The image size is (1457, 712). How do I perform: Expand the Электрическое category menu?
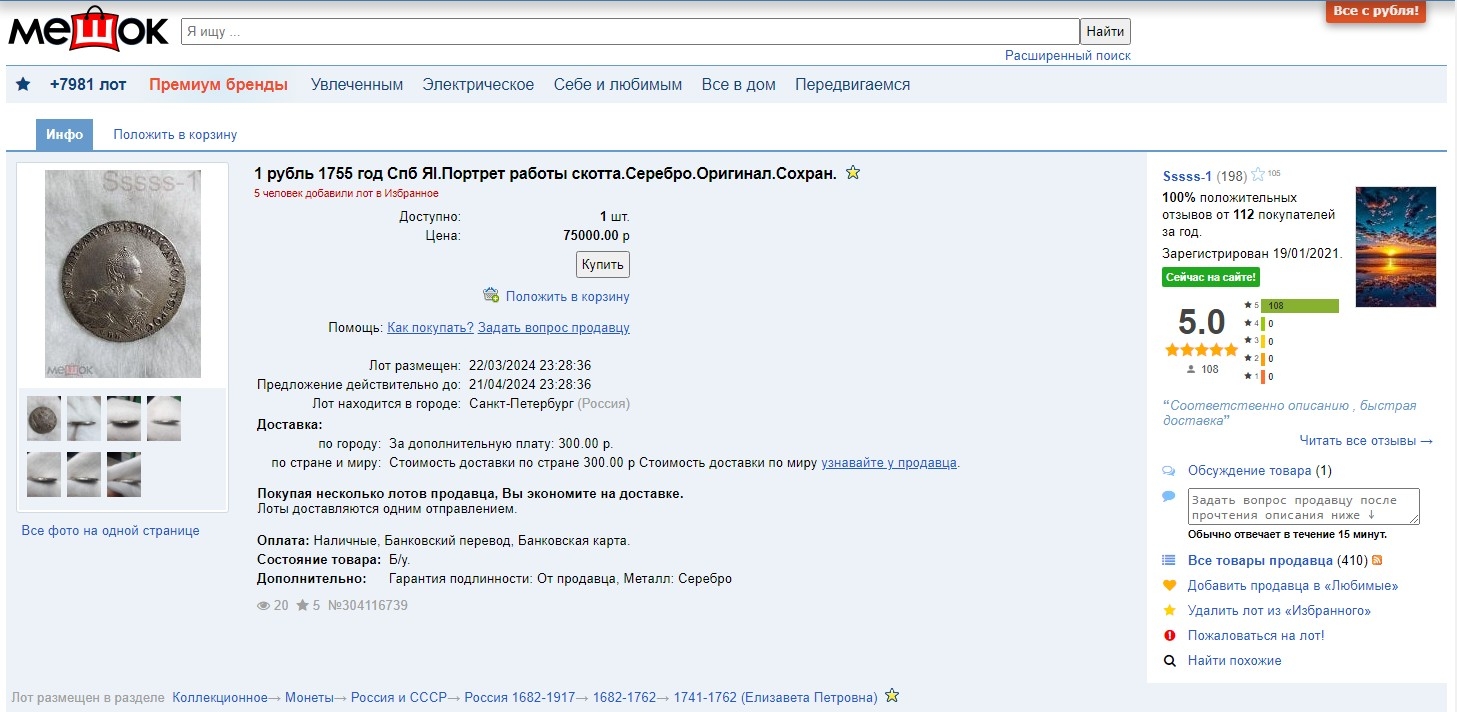click(478, 85)
